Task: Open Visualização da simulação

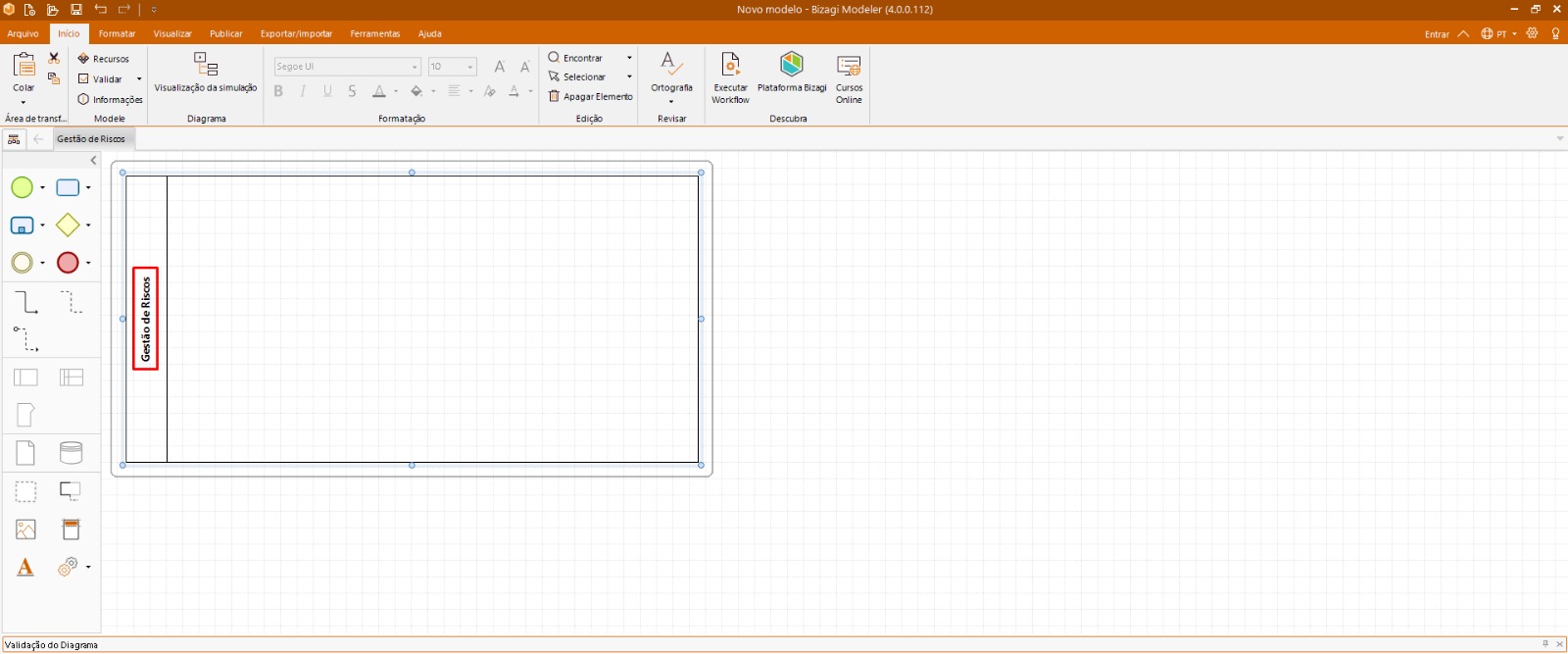Action: point(206,75)
